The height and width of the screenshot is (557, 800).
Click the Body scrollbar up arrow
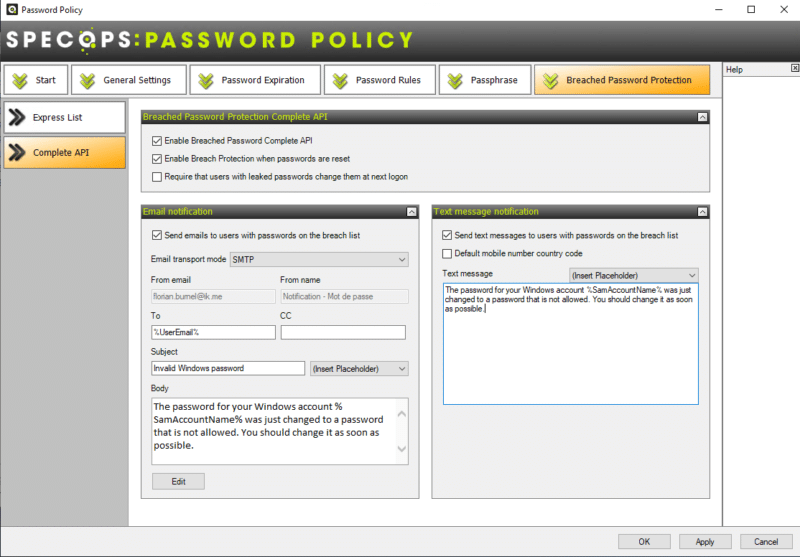[x=402, y=414]
